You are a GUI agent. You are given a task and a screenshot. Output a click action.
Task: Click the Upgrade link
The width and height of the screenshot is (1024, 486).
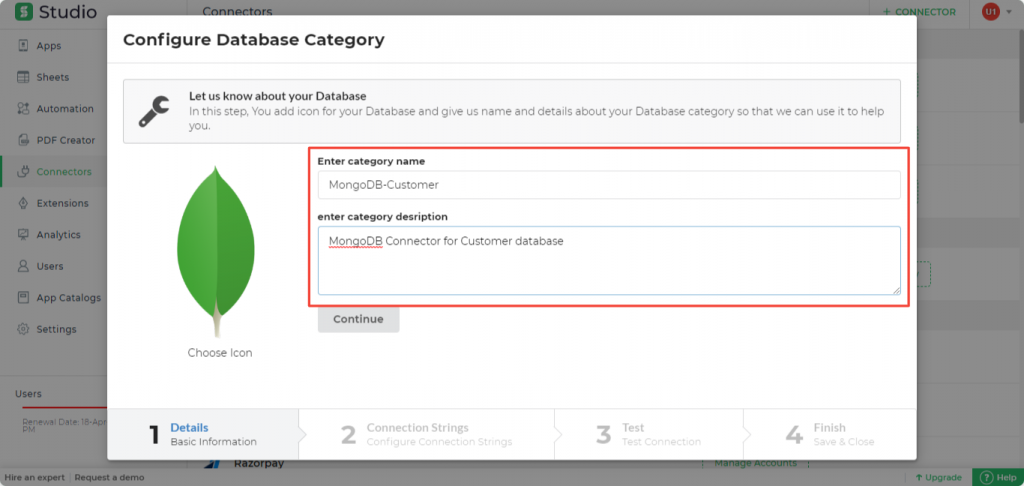[x=939, y=477]
